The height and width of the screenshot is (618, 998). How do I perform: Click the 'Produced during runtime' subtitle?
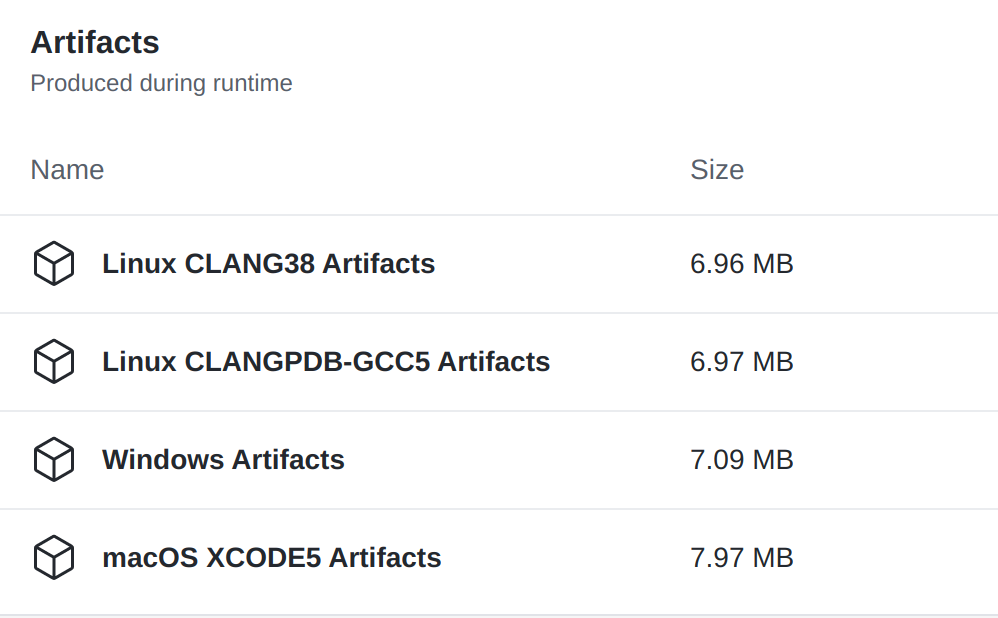point(162,83)
